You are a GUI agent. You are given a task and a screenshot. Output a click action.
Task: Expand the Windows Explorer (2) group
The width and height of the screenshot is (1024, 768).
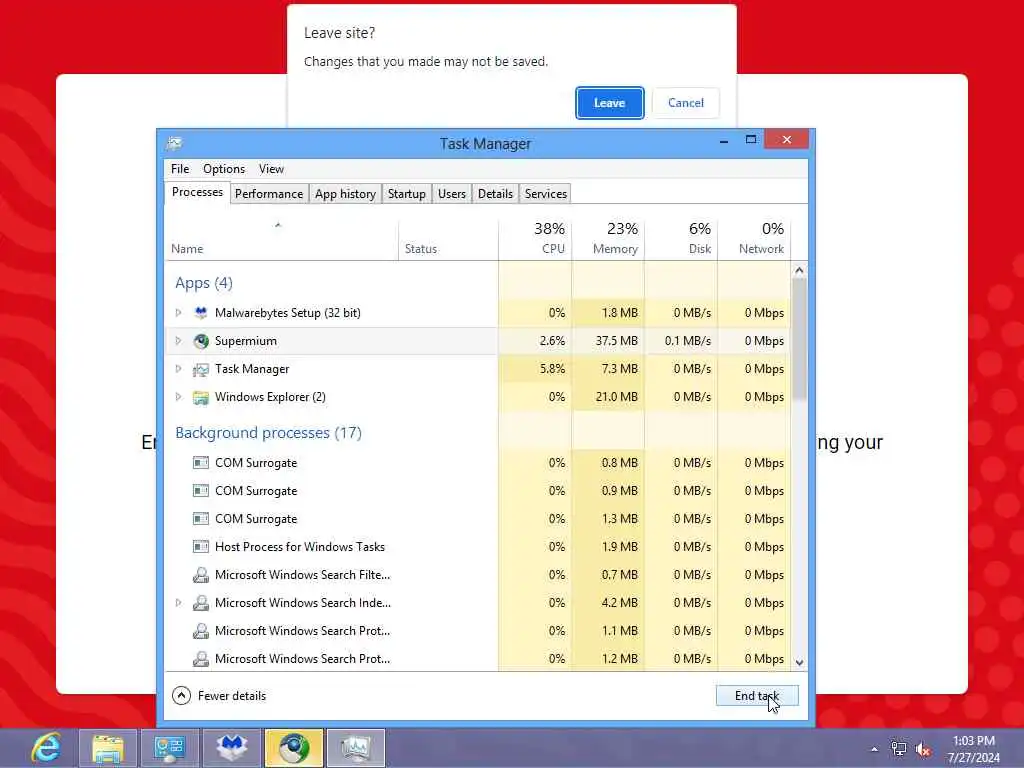pos(178,397)
